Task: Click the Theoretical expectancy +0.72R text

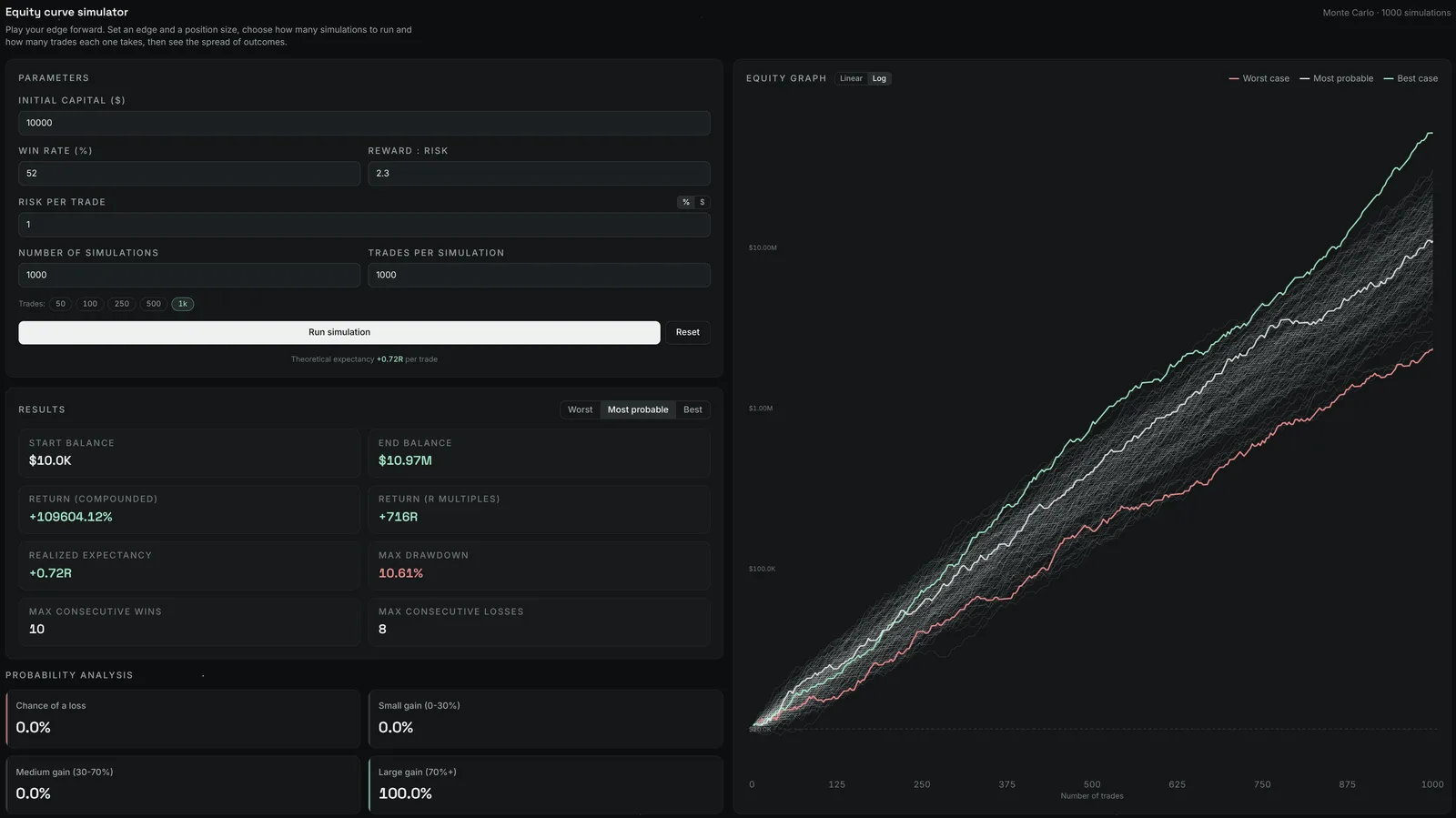Action: click(364, 359)
